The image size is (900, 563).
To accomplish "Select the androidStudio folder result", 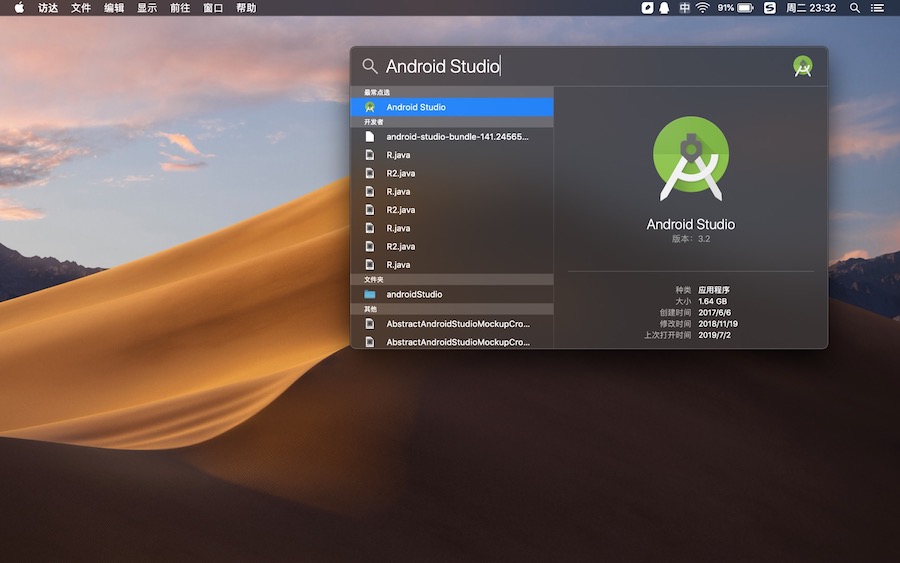I will (452, 294).
